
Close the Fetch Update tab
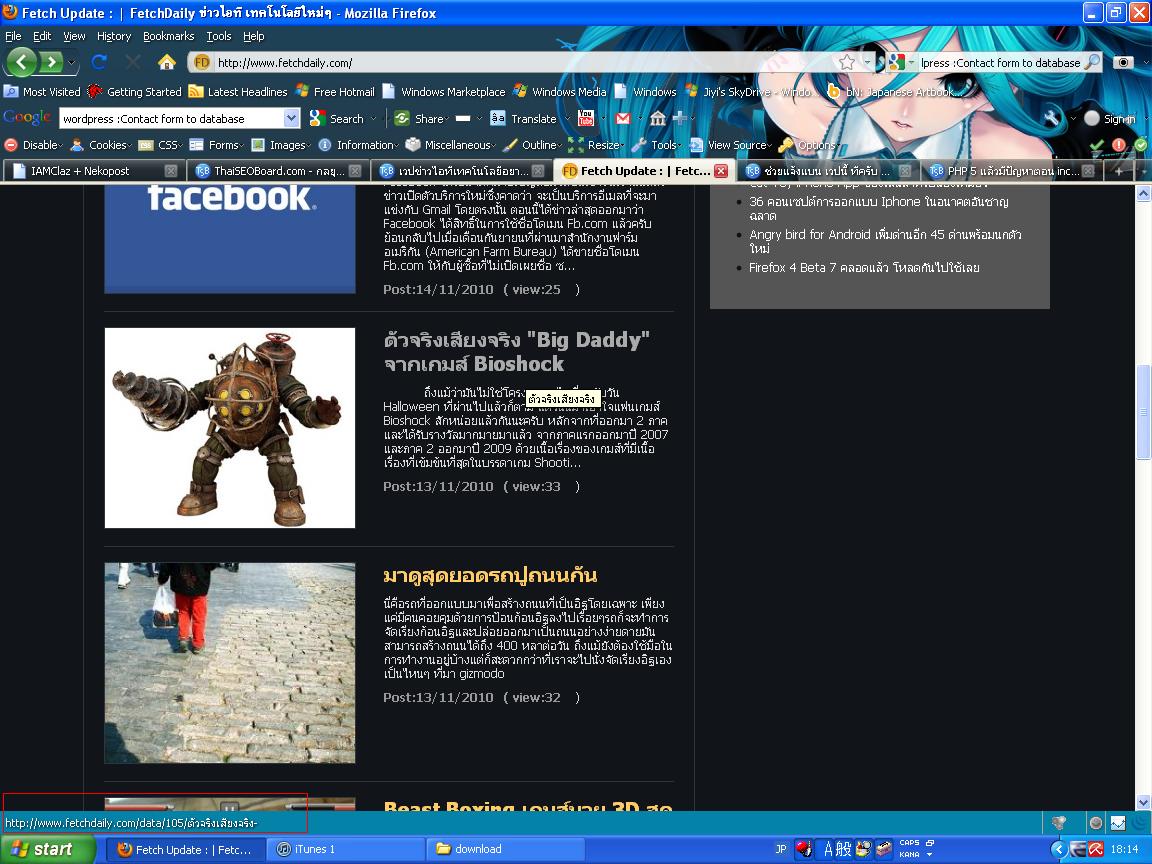point(721,170)
